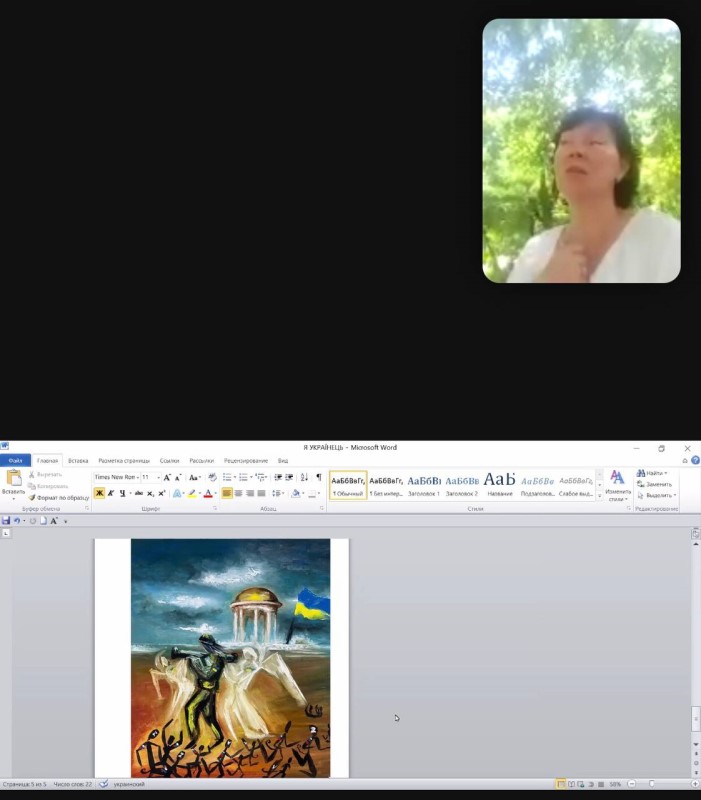This screenshot has width=701, height=800.
Task: Apply the red font color swatch
Action: 208,493
